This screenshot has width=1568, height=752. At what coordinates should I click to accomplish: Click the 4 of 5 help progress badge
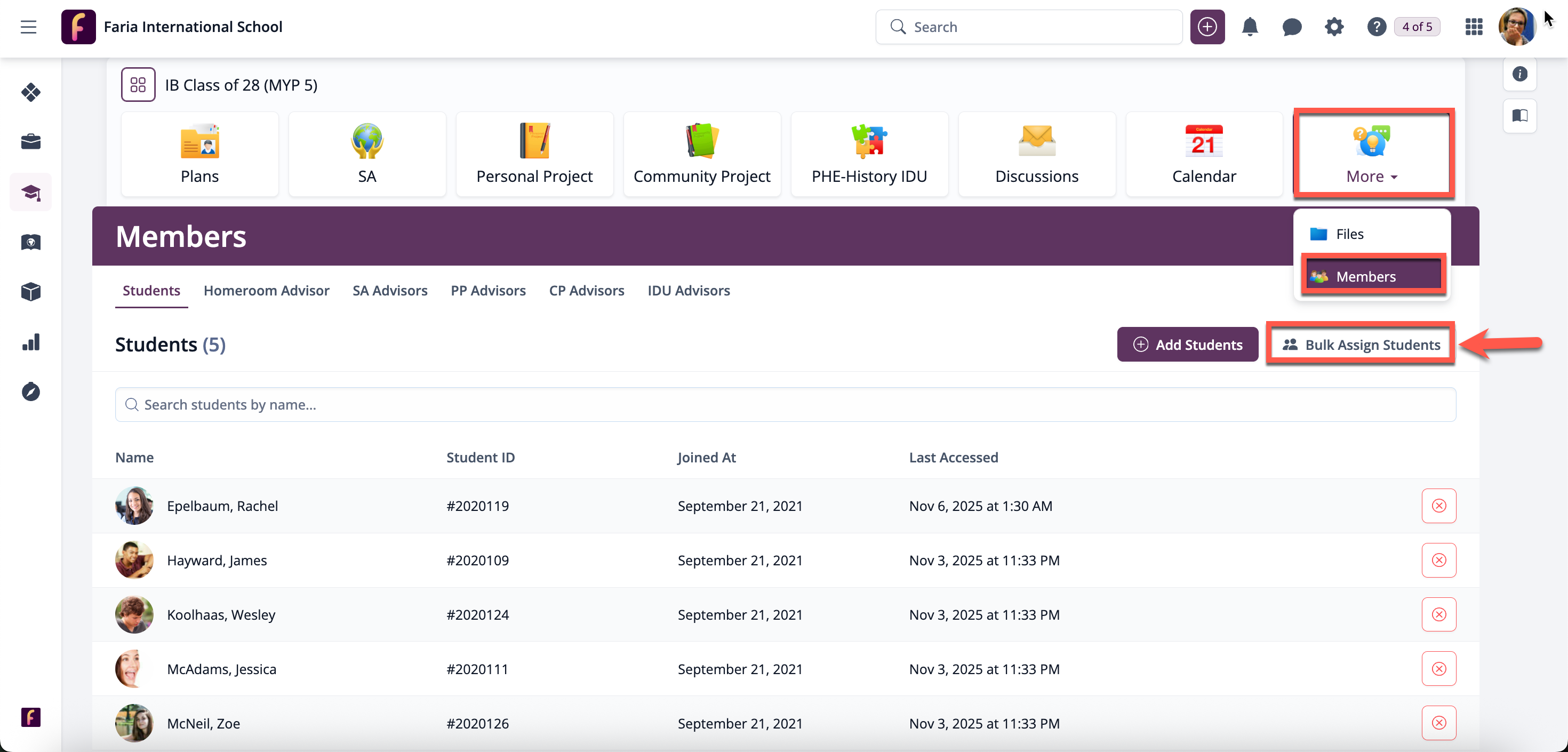click(x=1417, y=27)
